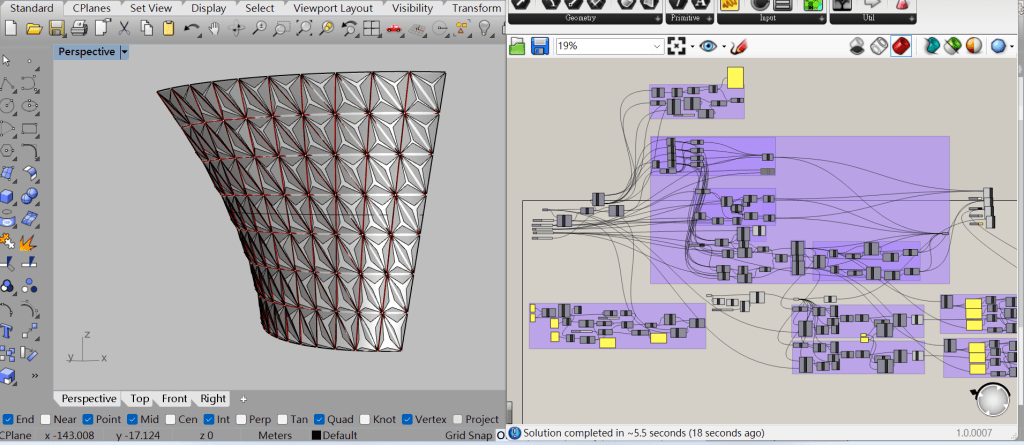
Task: Switch to the Right viewport tab
Action: [213, 399]
